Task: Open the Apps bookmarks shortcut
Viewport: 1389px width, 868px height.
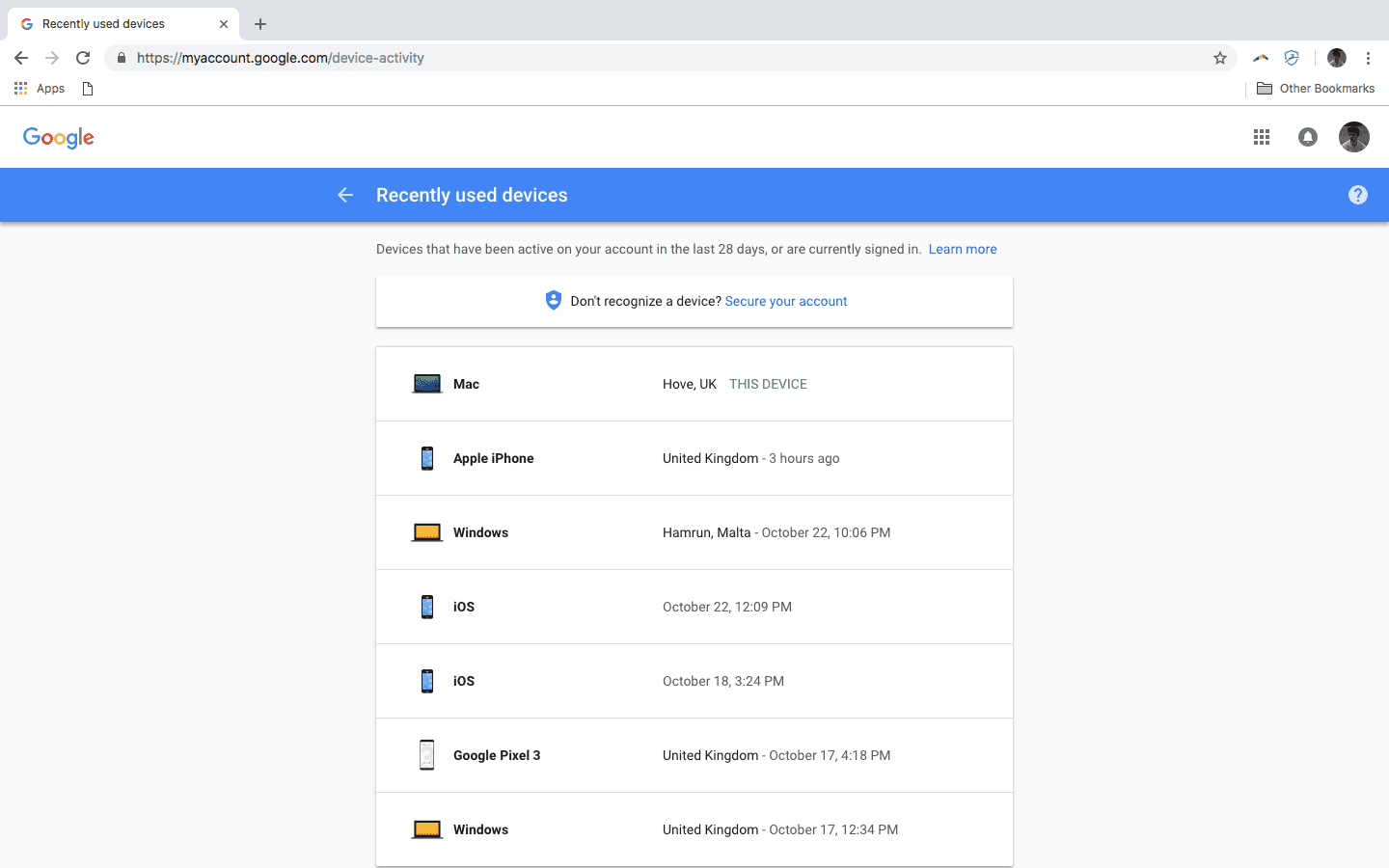Action: tap(40, 88)
